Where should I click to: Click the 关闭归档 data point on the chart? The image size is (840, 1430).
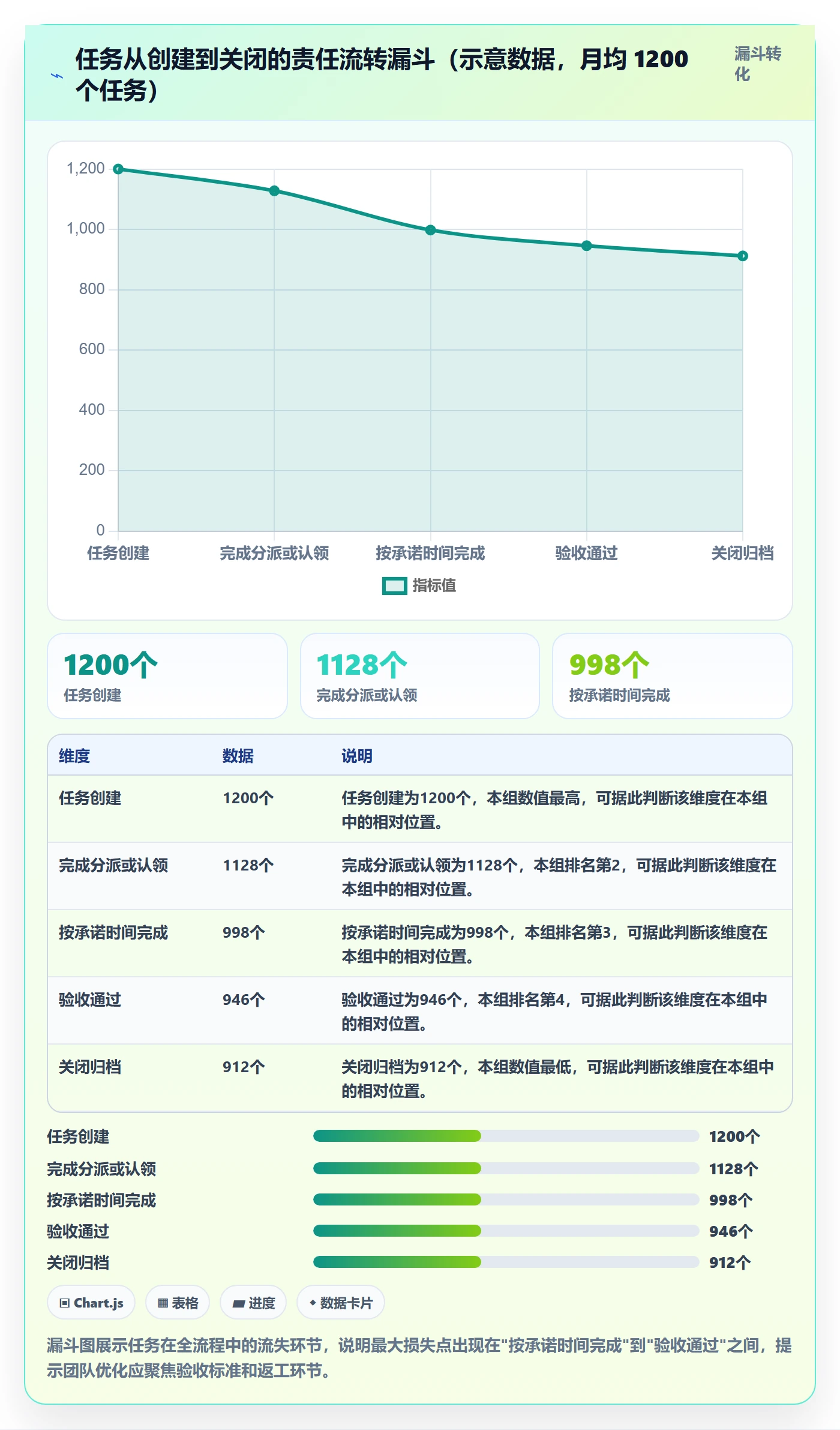(743, 256)
